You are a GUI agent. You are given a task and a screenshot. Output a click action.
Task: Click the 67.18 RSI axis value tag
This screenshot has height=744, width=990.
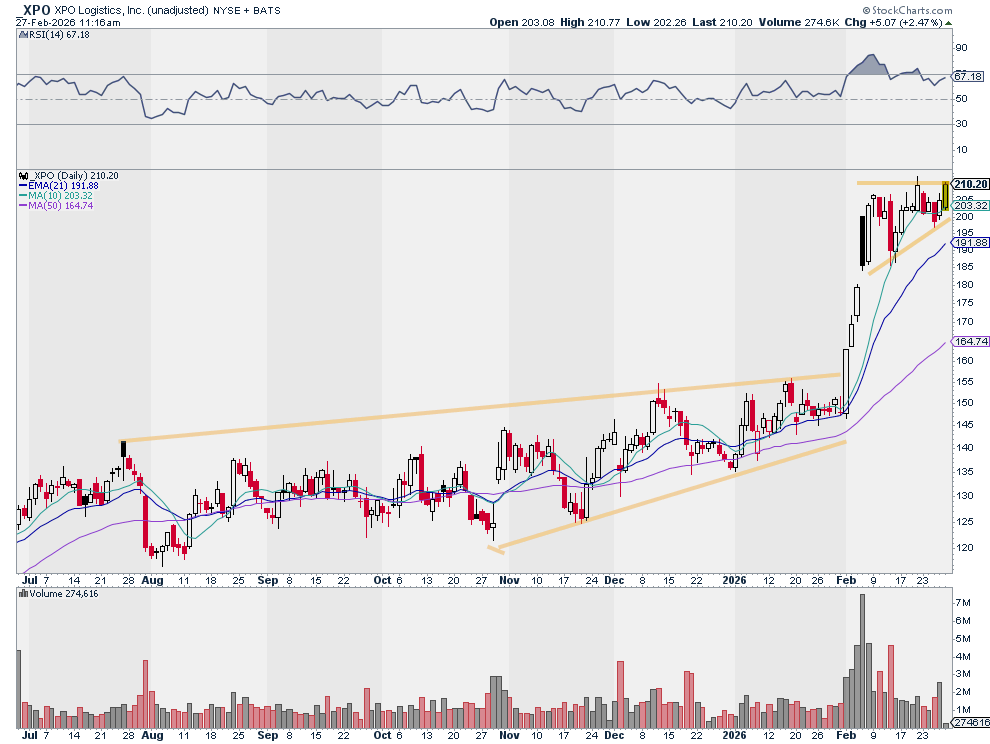969,76
